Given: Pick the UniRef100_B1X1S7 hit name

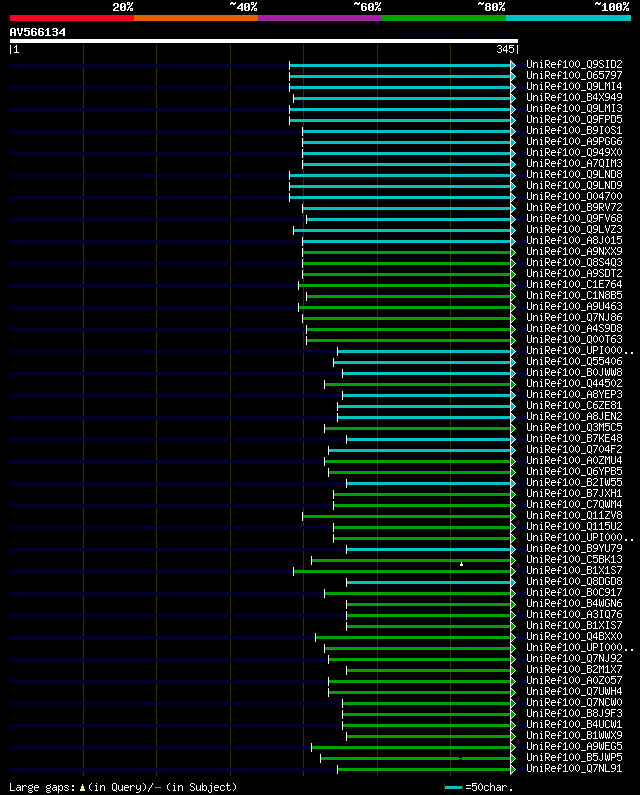Looking at the screenshot, I should 574,570.
